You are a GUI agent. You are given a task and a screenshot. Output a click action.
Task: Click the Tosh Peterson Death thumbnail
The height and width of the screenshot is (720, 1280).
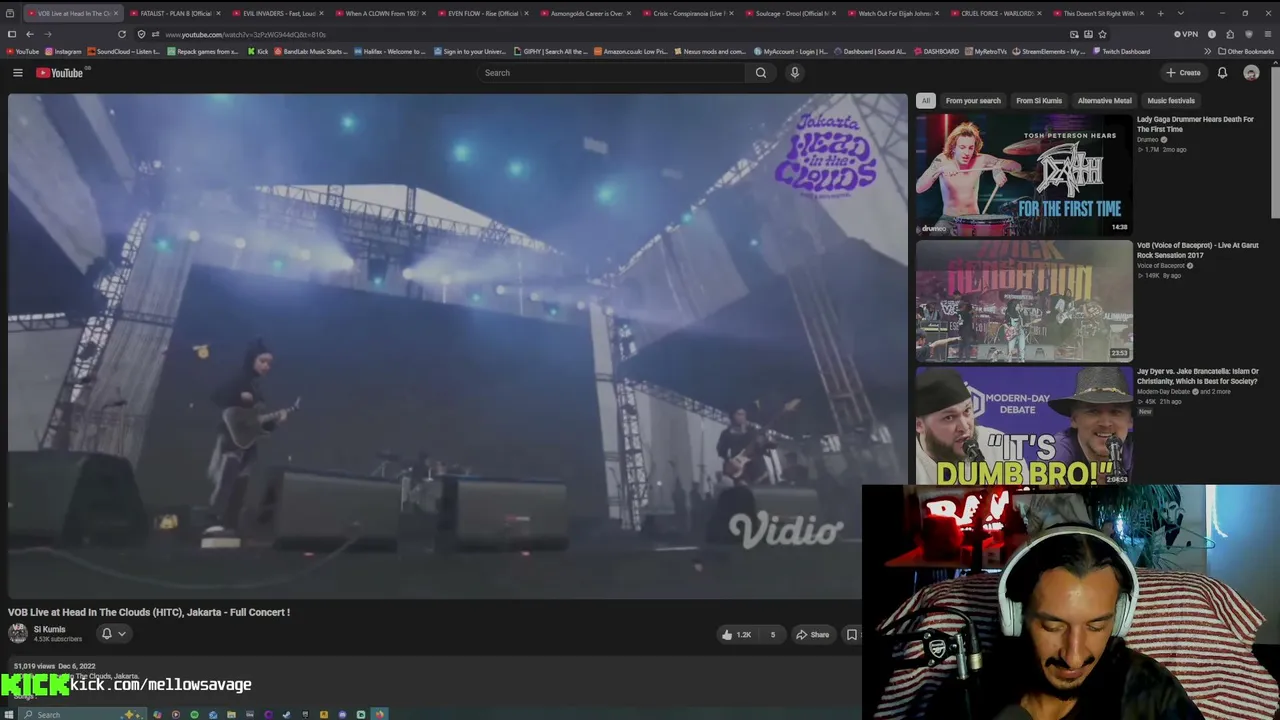click(x=1024, y=175)
